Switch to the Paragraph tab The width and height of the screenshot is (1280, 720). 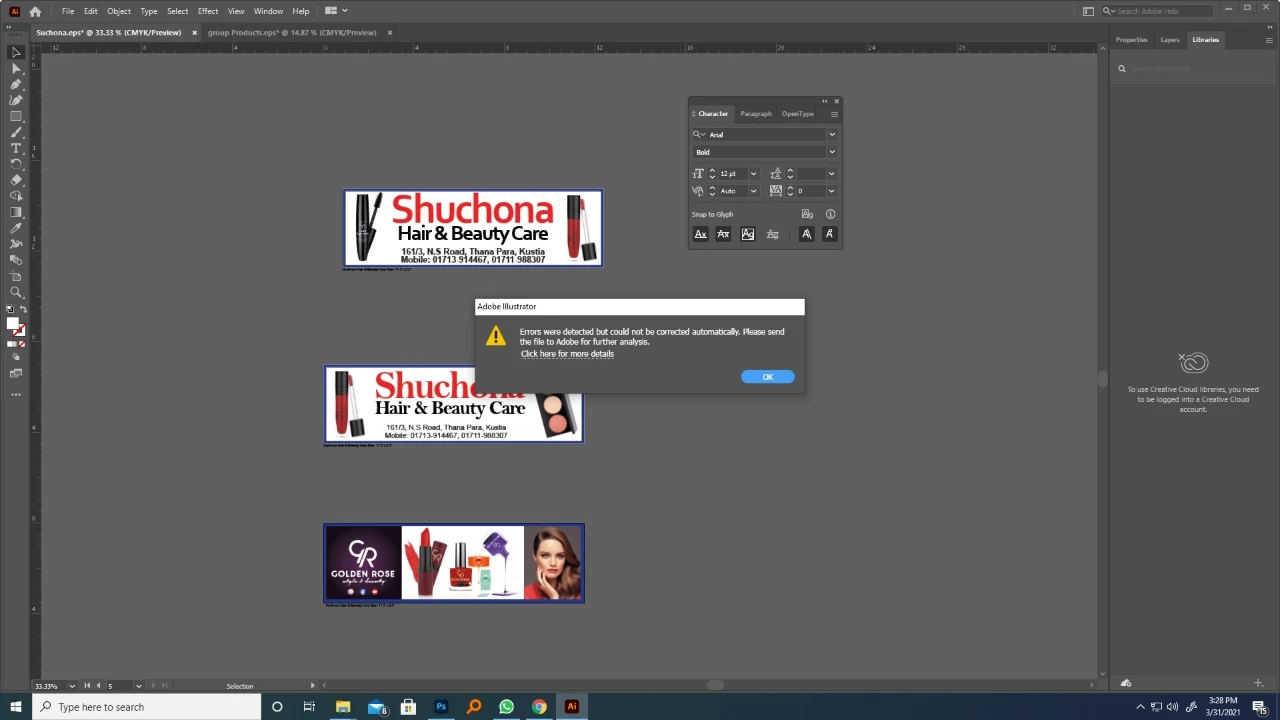tap(756, 114)
